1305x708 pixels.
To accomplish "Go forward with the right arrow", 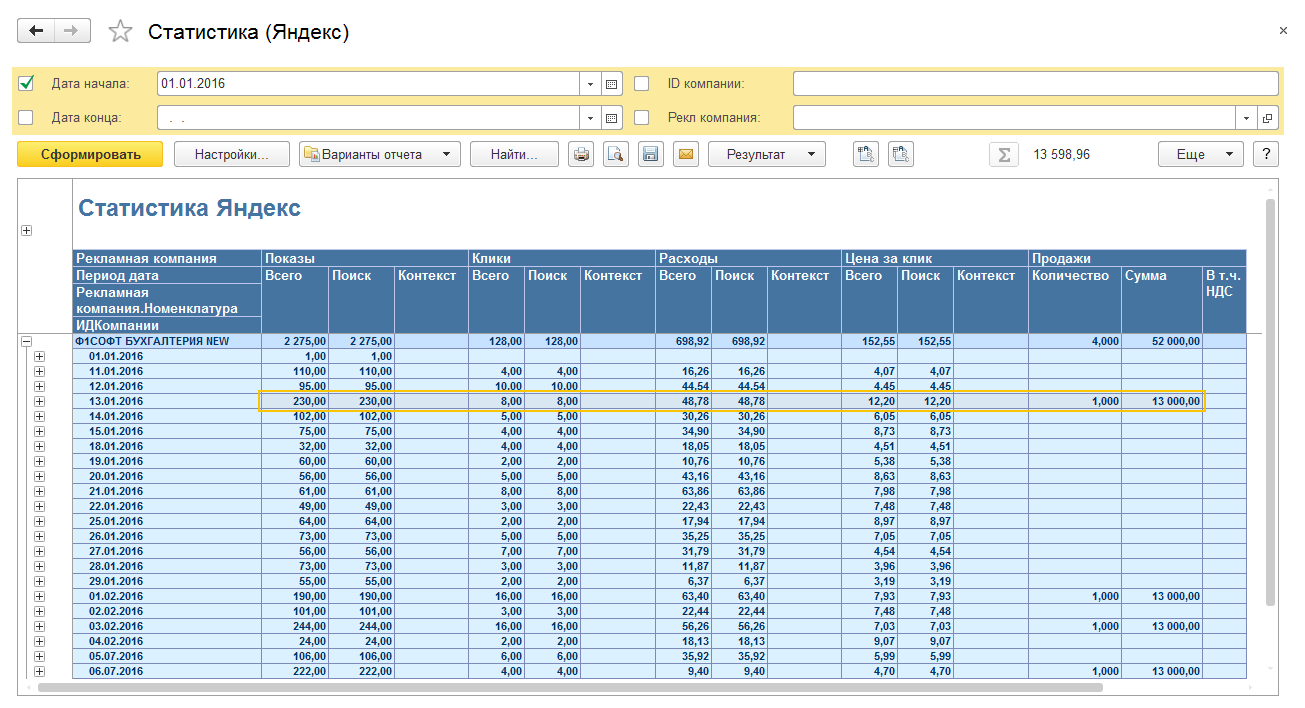I will pos(72,31).
